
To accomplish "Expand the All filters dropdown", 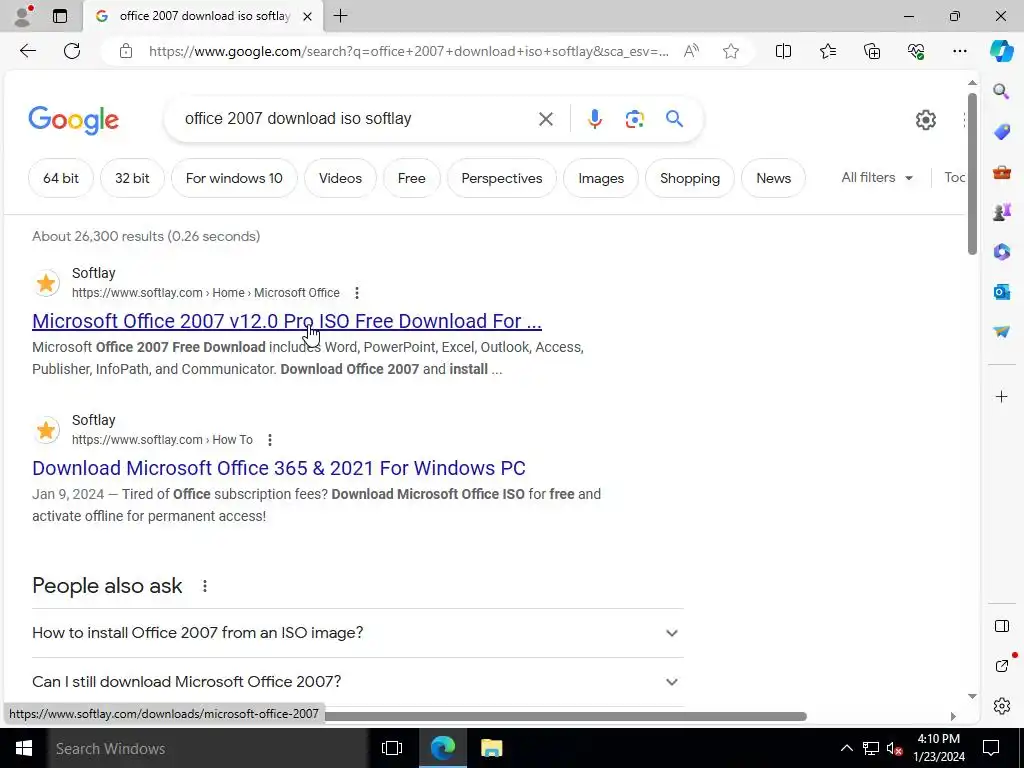I will click(876, 178).
